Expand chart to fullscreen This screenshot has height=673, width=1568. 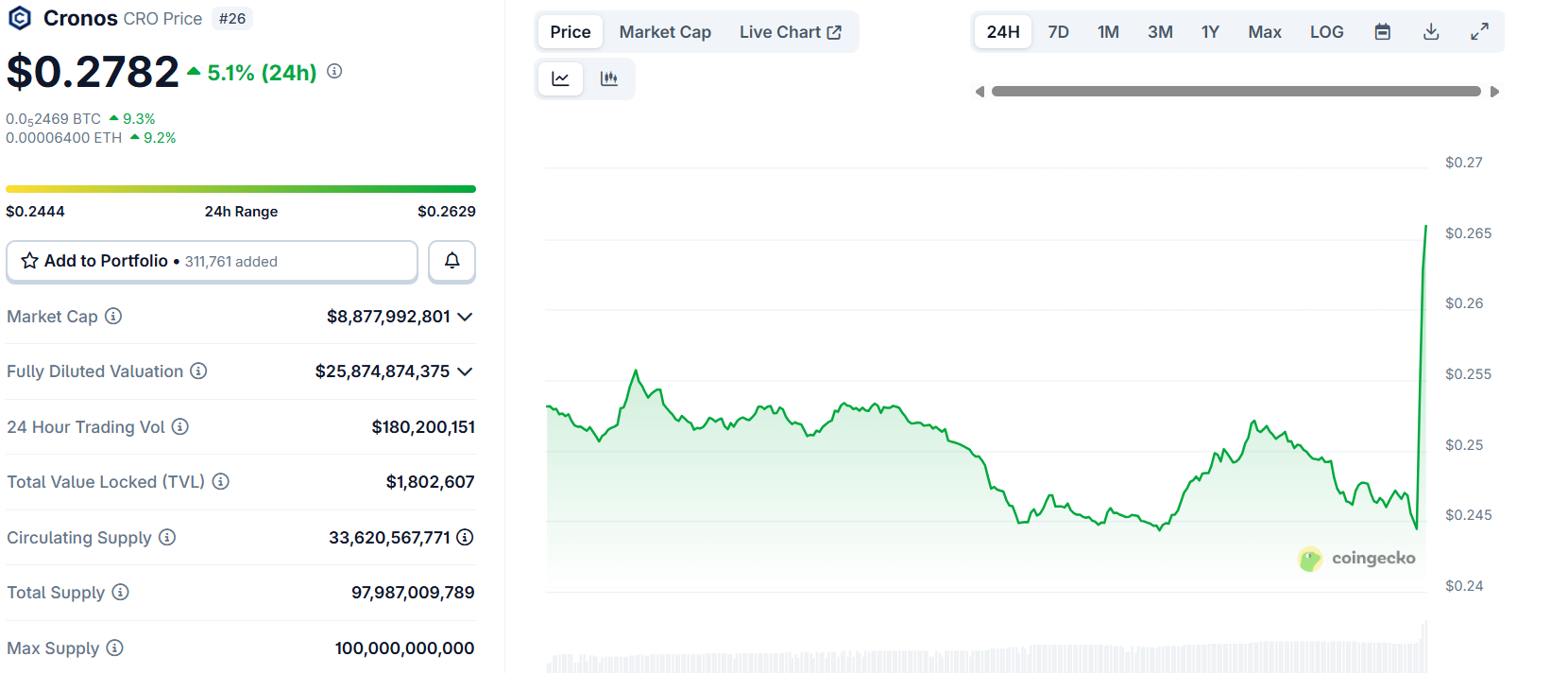click(1479, 32)
